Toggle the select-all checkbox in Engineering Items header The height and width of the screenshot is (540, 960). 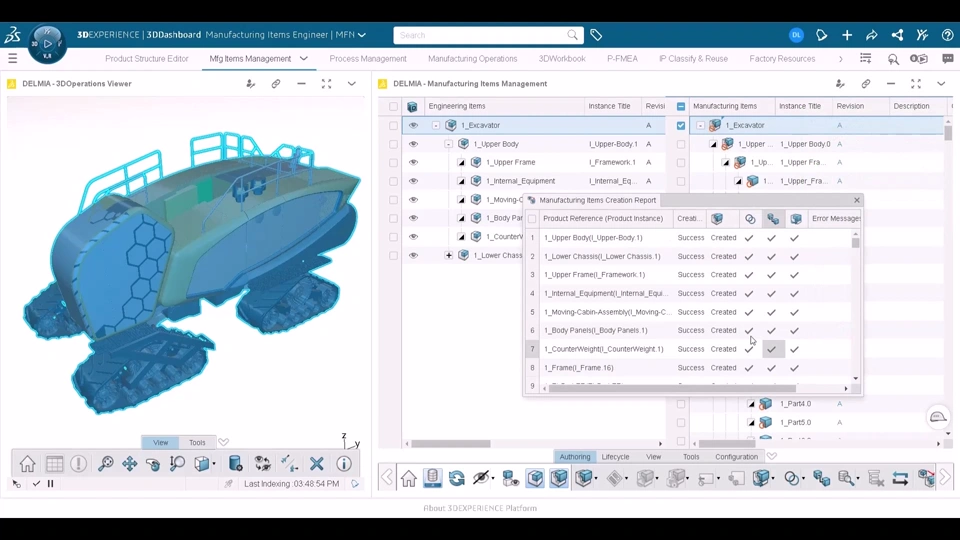coord(393,107)
